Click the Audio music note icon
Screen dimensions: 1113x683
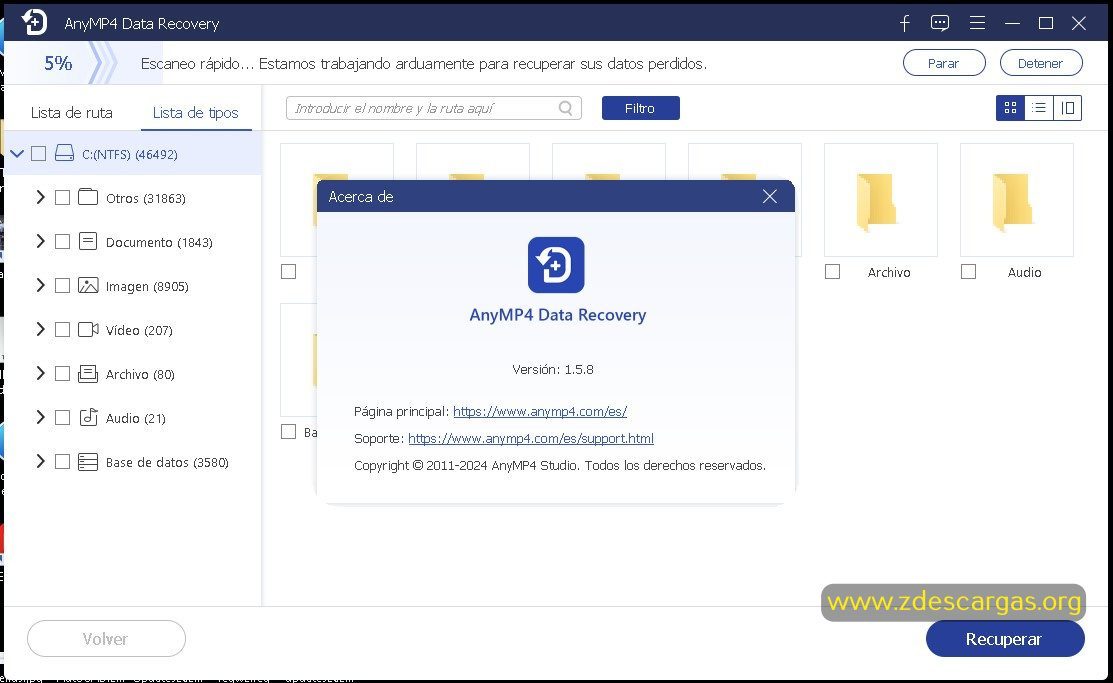[88, 417]
